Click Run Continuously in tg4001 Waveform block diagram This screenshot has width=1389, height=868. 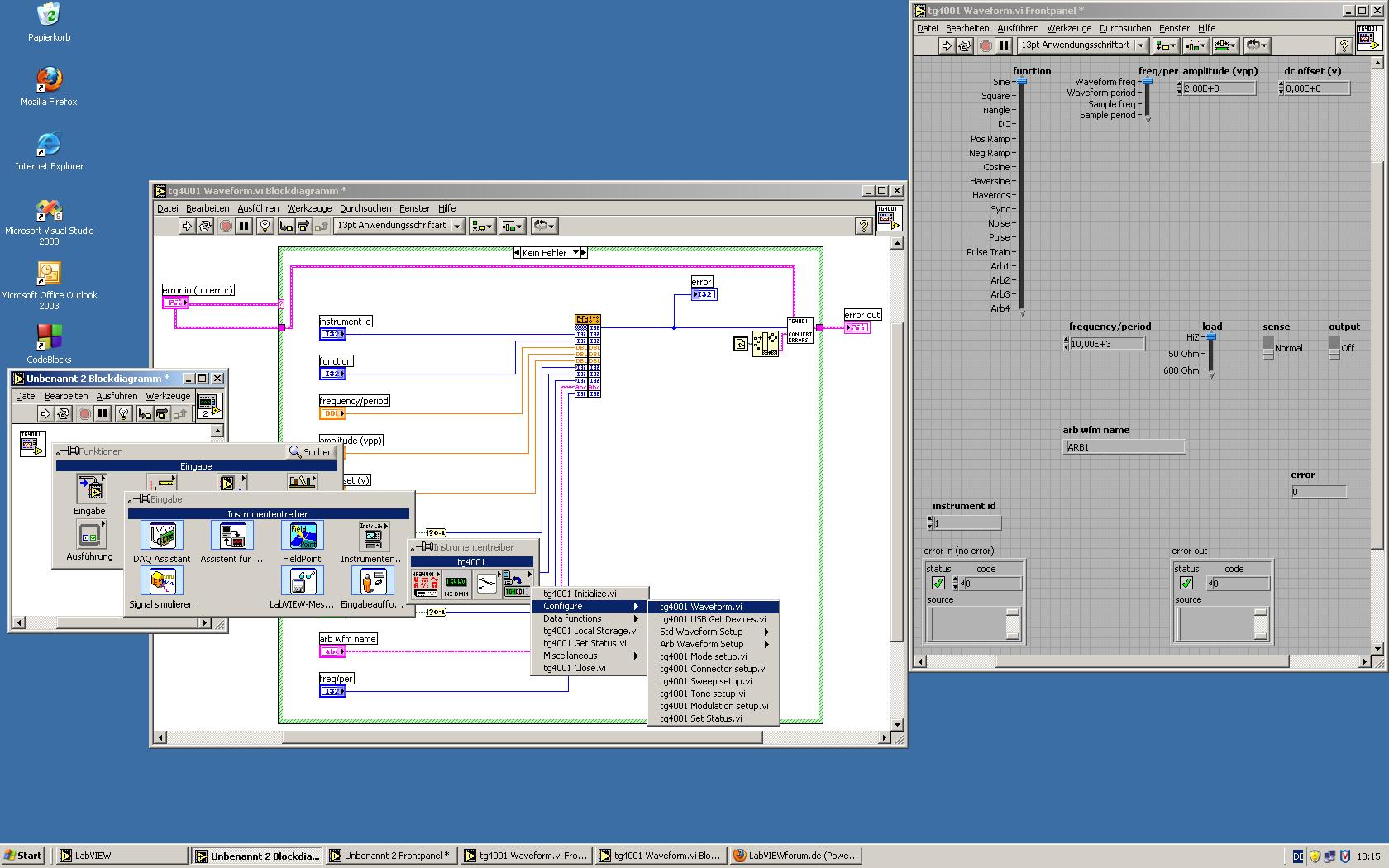tap(205, 226)
